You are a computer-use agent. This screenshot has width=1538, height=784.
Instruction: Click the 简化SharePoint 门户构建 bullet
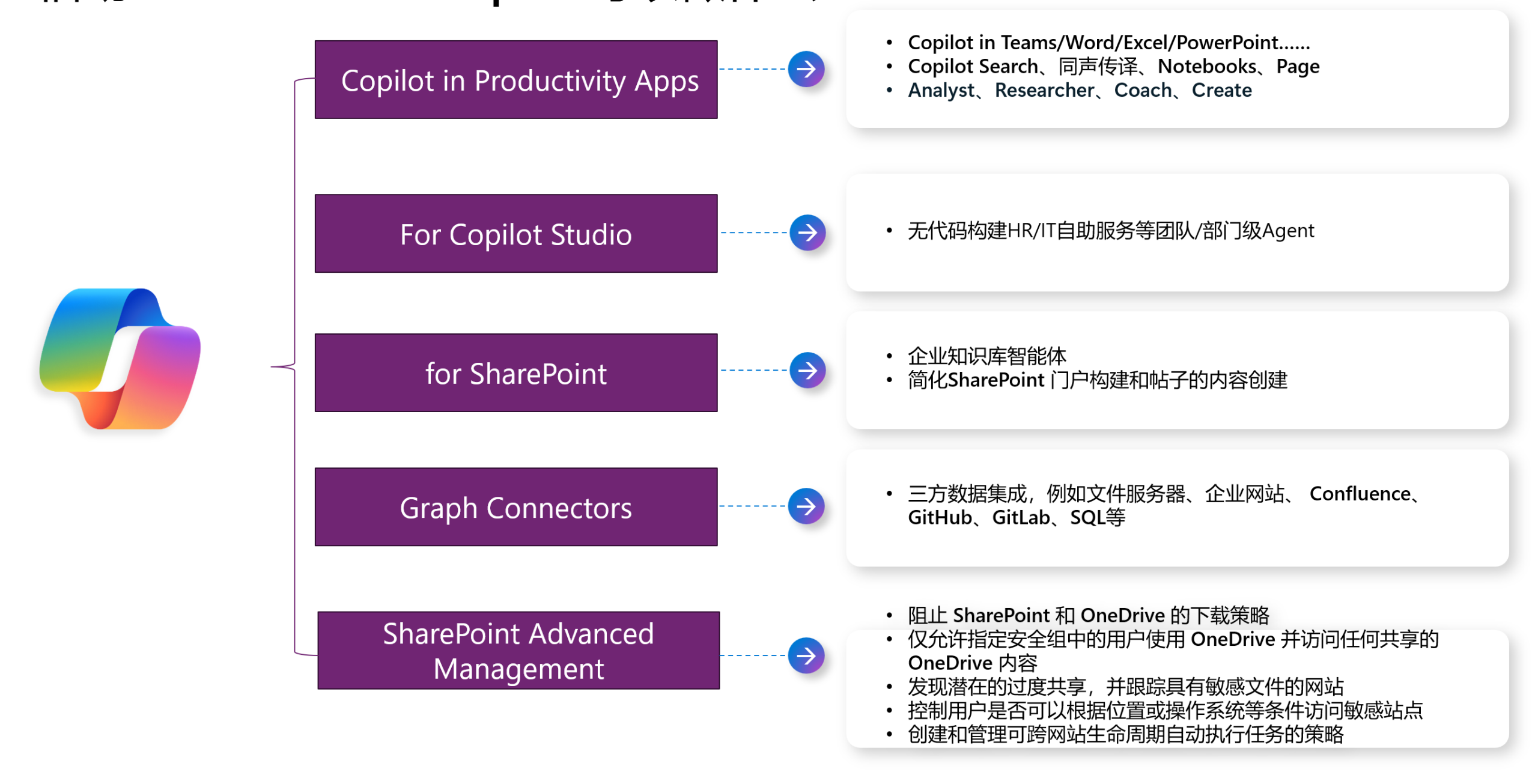point(1097,380)
